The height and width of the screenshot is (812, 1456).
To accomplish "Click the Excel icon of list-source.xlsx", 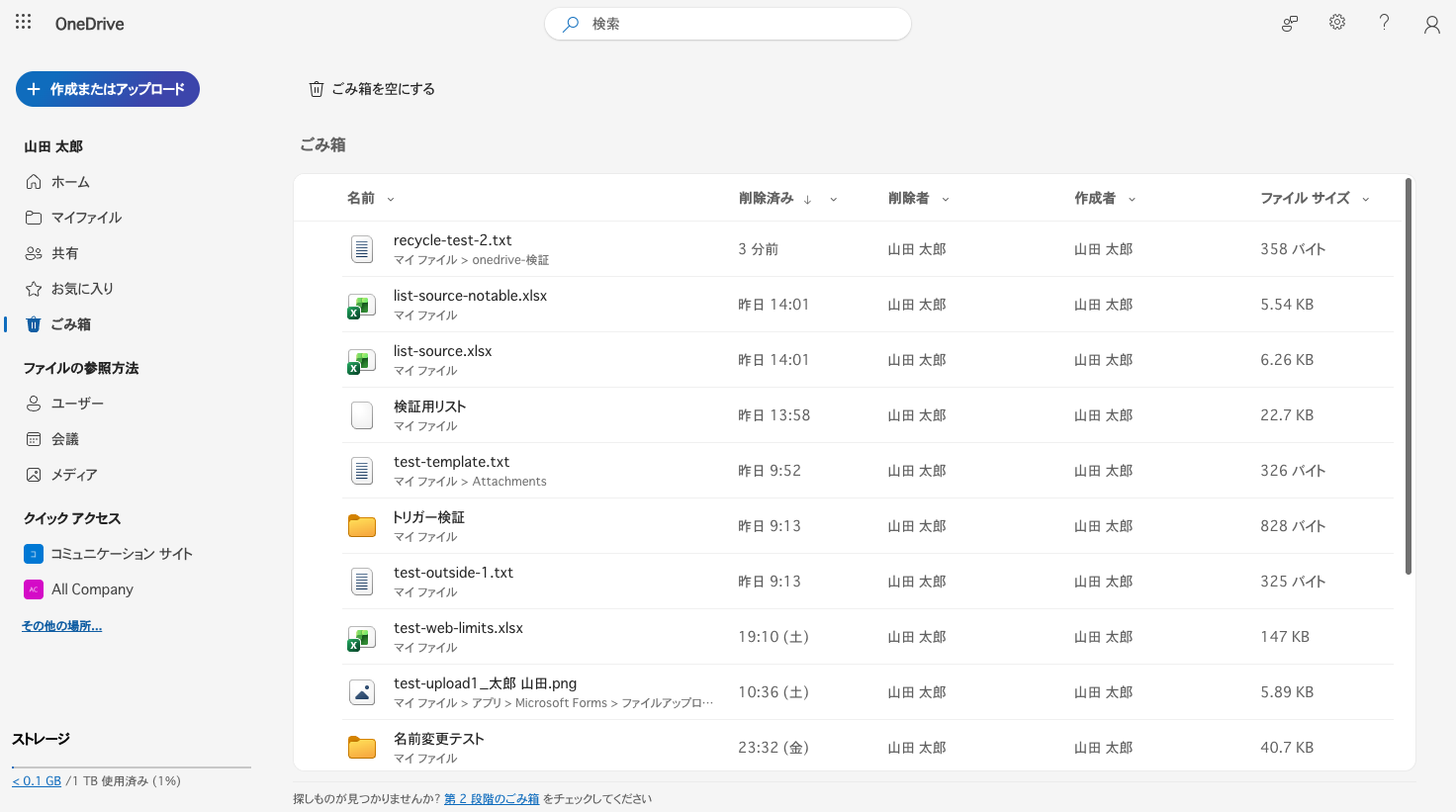I will 361,361.
